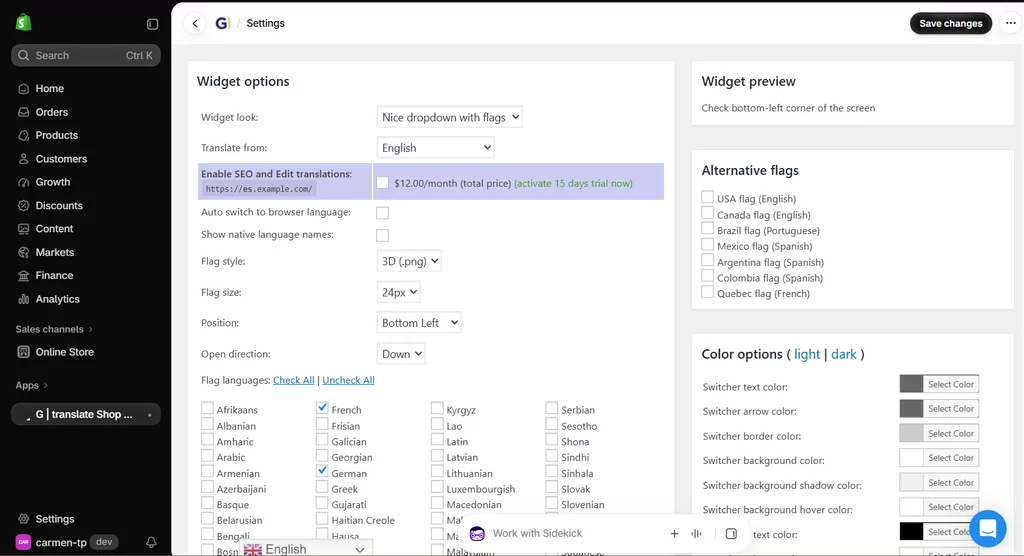This screenshot has width=1024, height=556.
Task: Click the carmen-tp store avatar
Action: (23, 542)
